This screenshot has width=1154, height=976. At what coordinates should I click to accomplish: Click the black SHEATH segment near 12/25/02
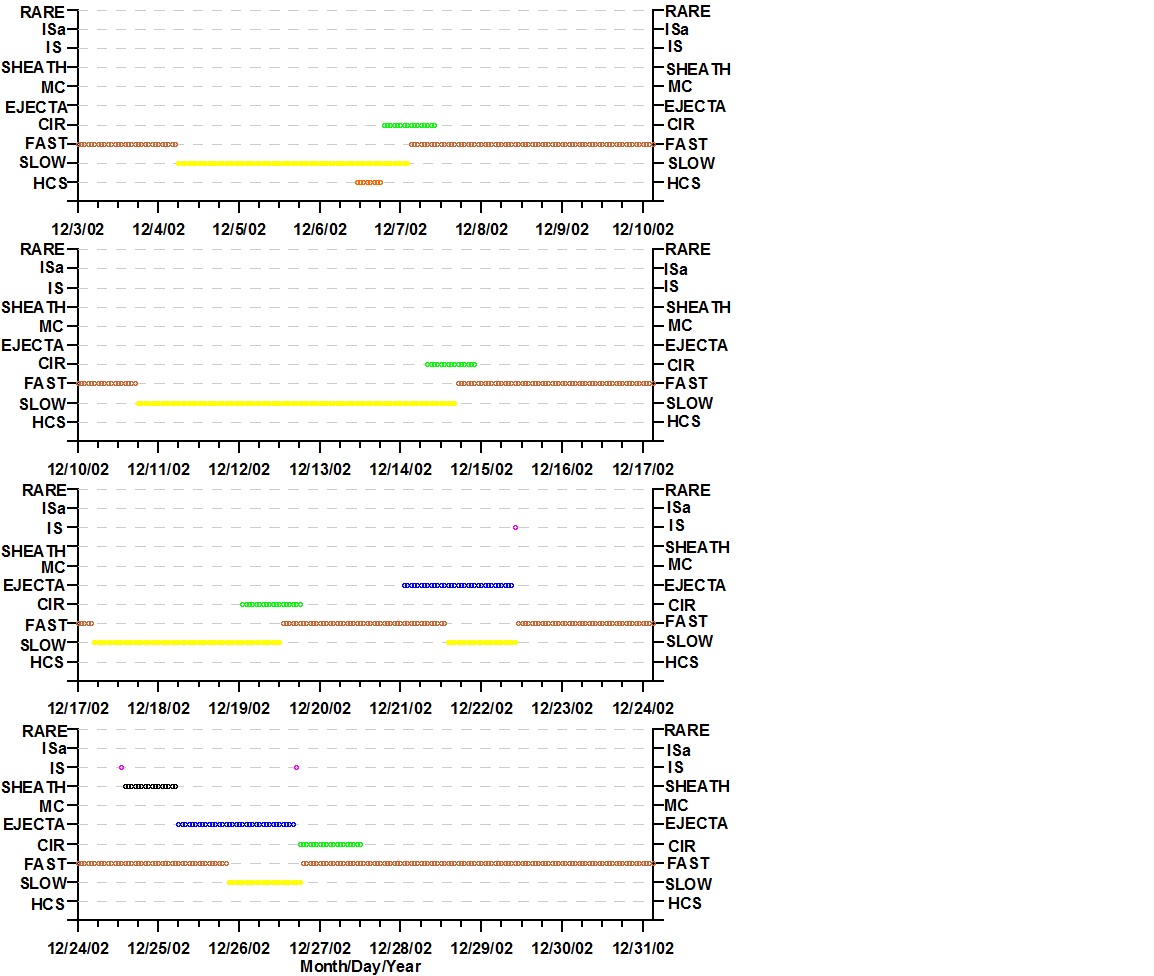point(150,787)
